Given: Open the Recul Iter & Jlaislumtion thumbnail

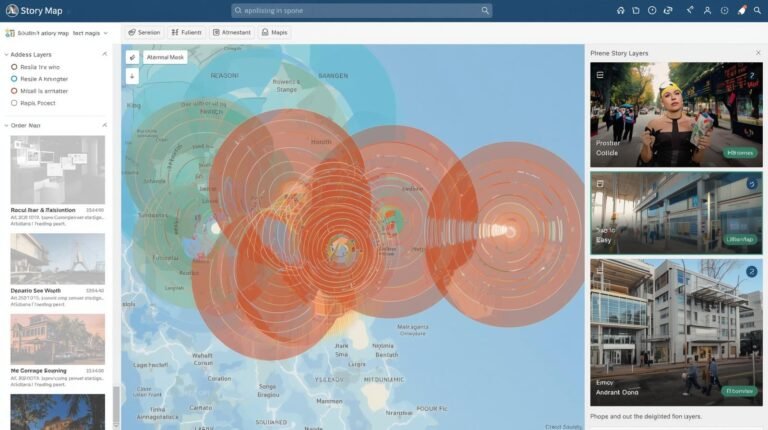Looking at the screenshot, I should [x=58, y=170].
